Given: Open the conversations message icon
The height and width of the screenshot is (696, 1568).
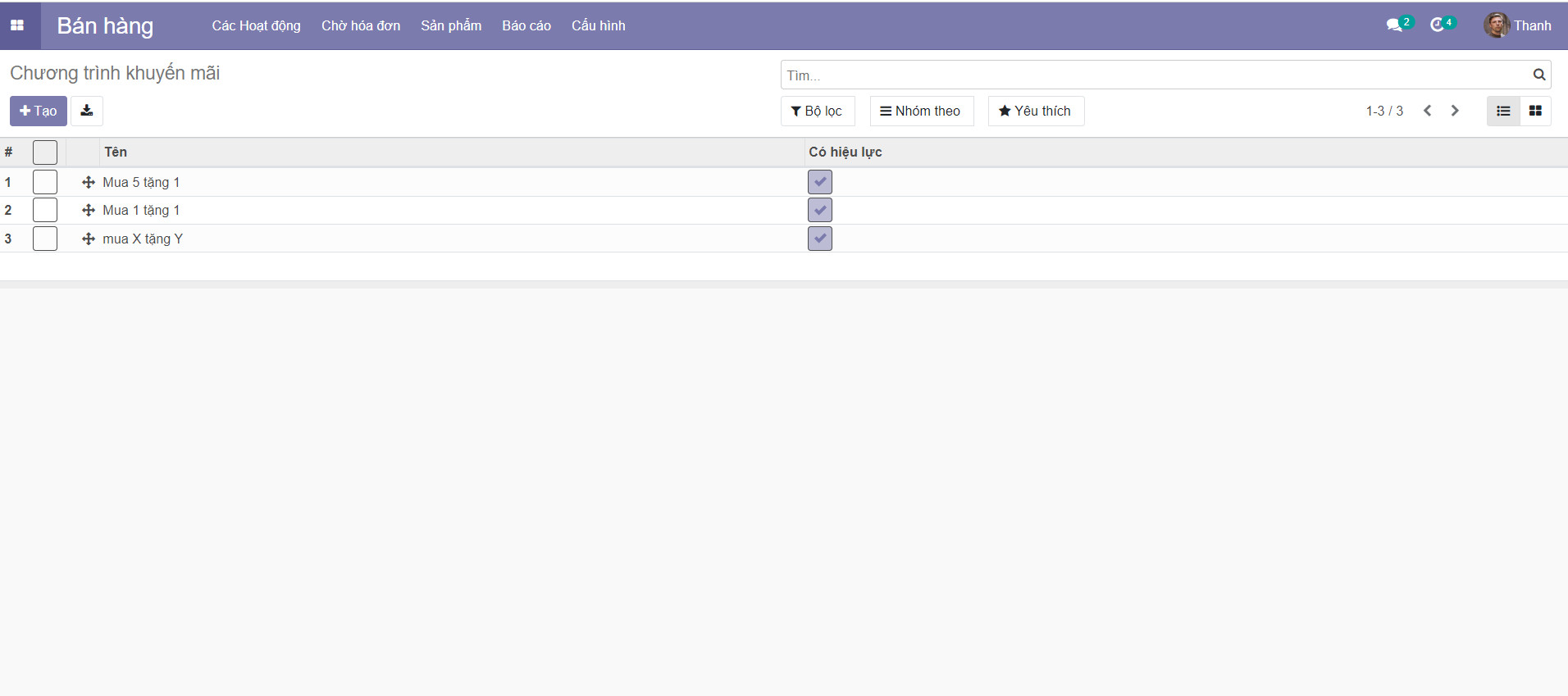Looking at the screenshot, I should (1393, 25).
